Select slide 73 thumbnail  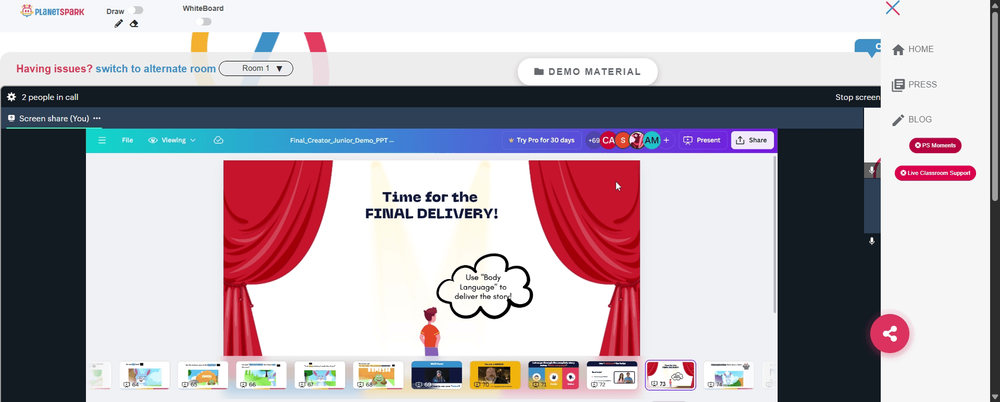click(671, 375)
